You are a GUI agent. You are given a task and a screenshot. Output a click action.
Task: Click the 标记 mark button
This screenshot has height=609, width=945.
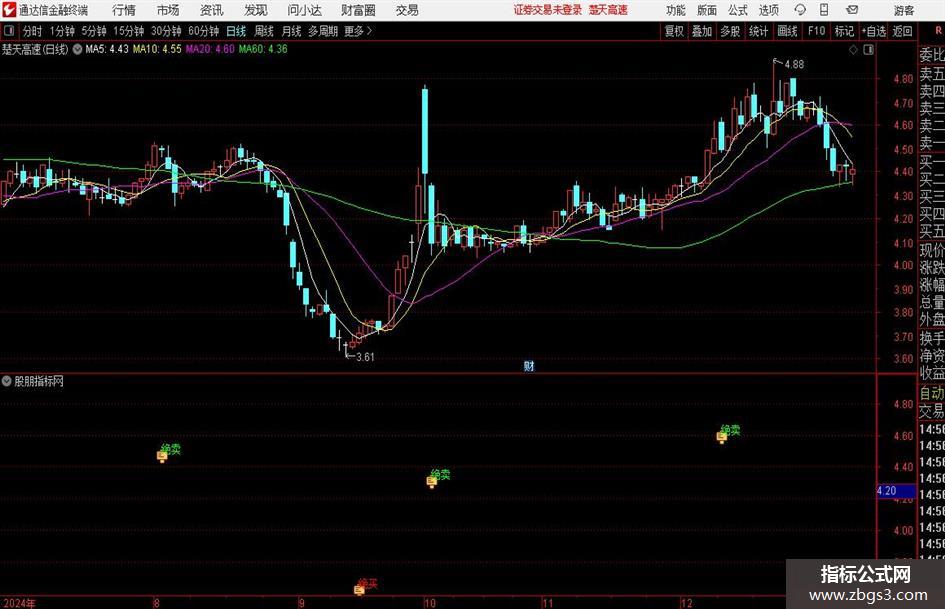click(x=844, y=31)
